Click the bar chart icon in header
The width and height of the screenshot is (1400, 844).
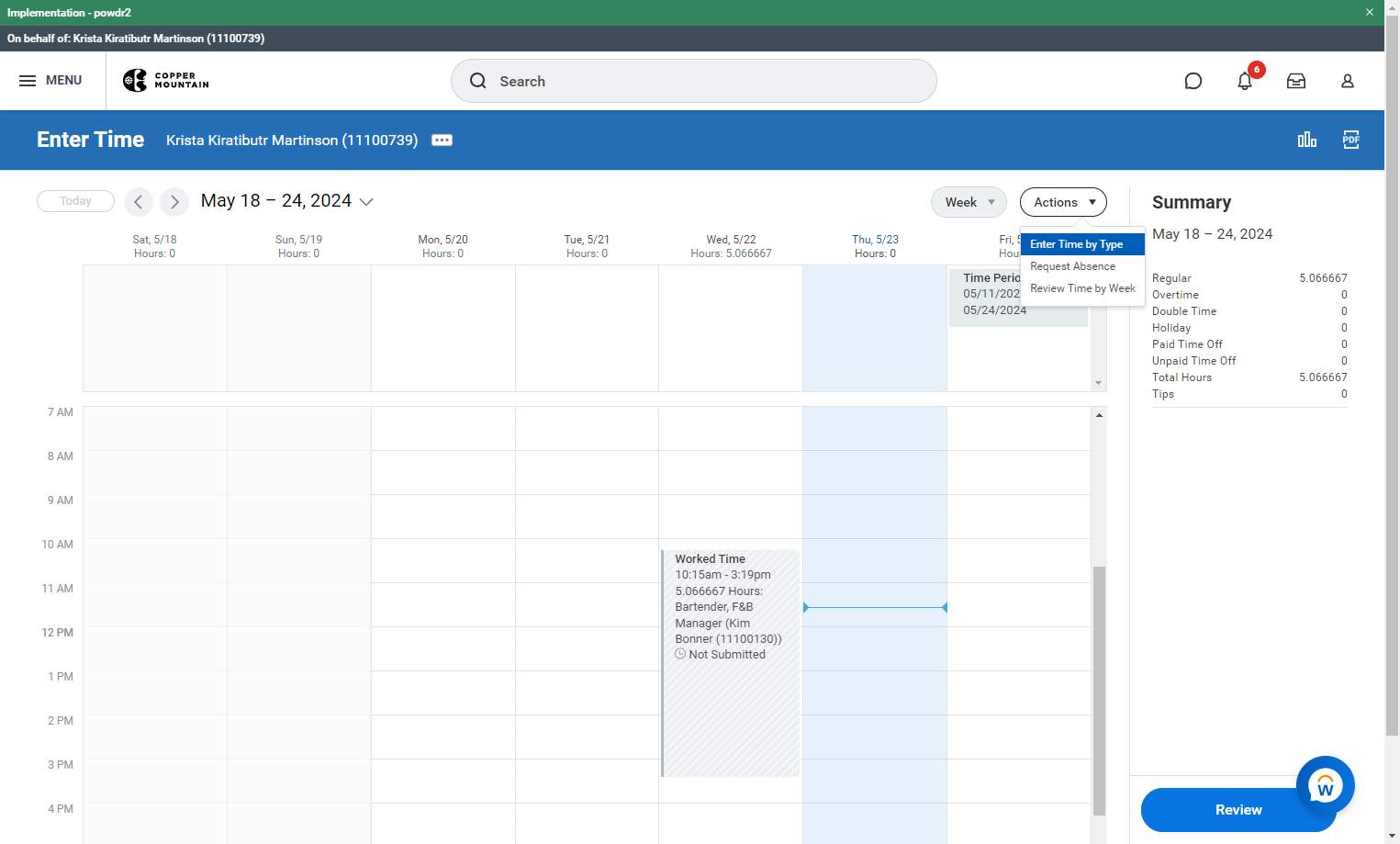pyautogui.click(x=1307, y=140)
